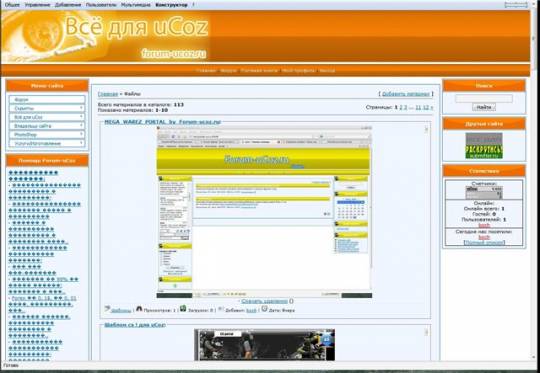Open the MEGA WAREZ PORTAL screenshot preview
This screenshot has width=540, height=373.
tap(264, 212)
